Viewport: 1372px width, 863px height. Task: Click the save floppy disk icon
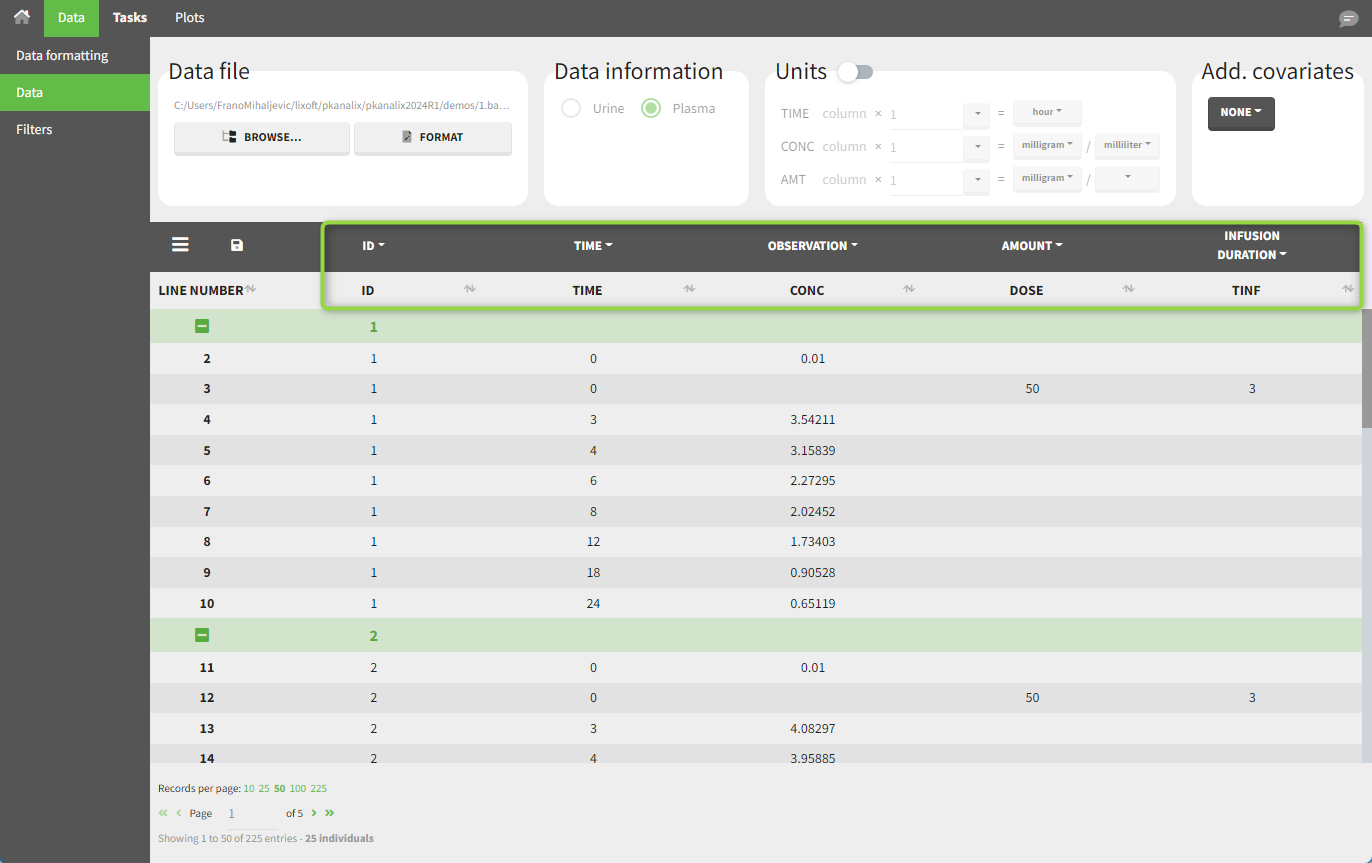pos(237,245)
